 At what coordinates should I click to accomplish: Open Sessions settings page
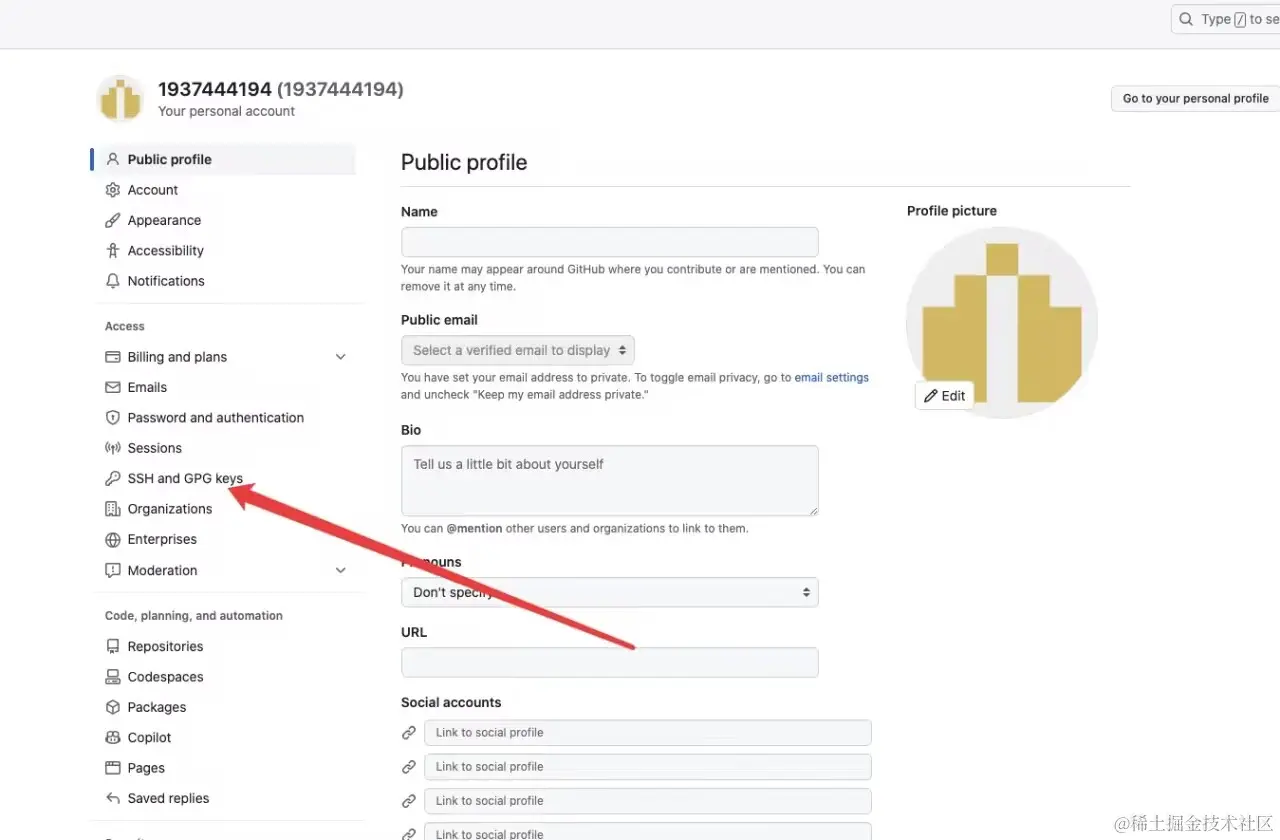(155, 448)
